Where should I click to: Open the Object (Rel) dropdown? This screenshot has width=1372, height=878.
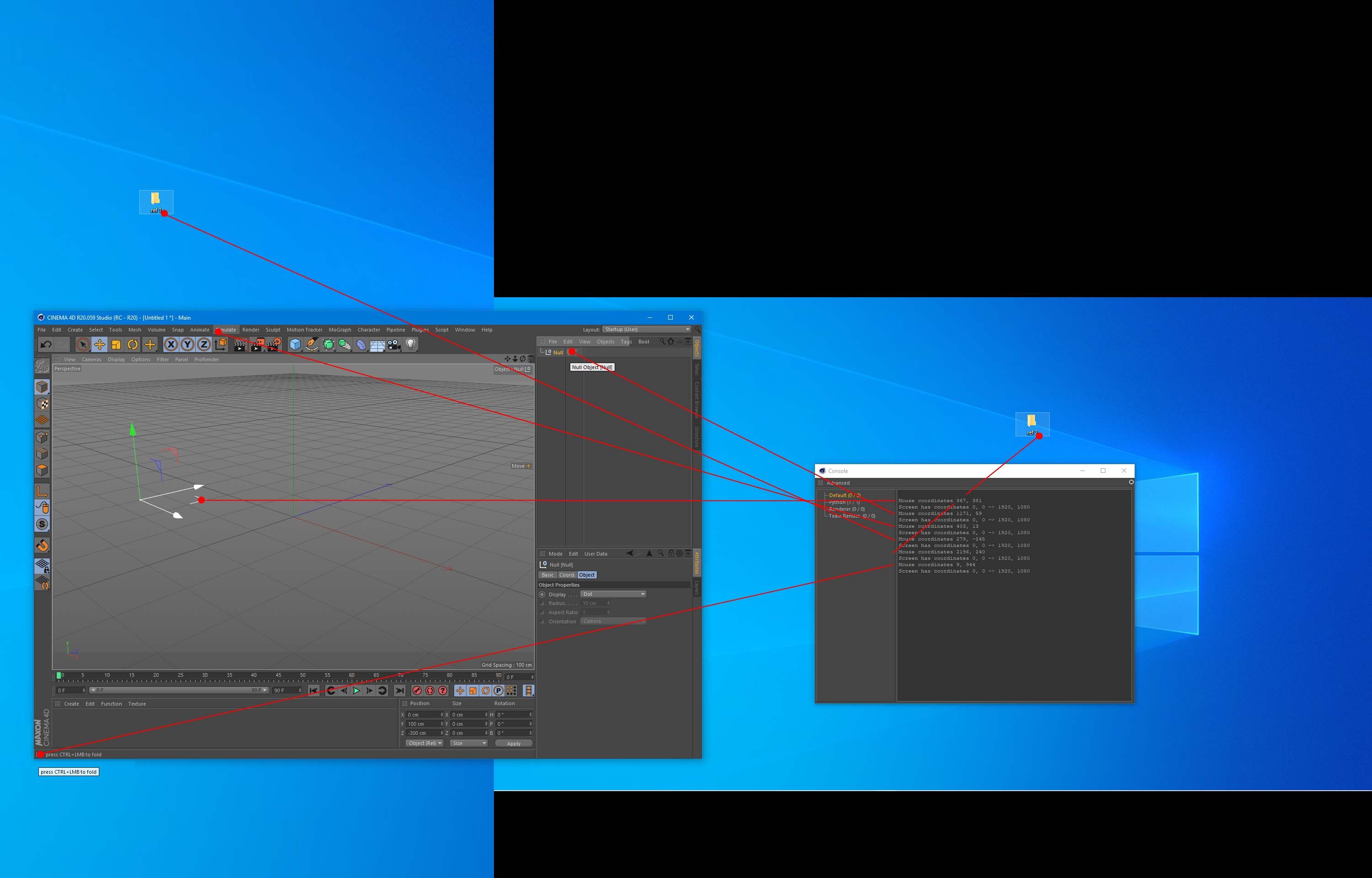pyautogui.click(x=425, y=743)
